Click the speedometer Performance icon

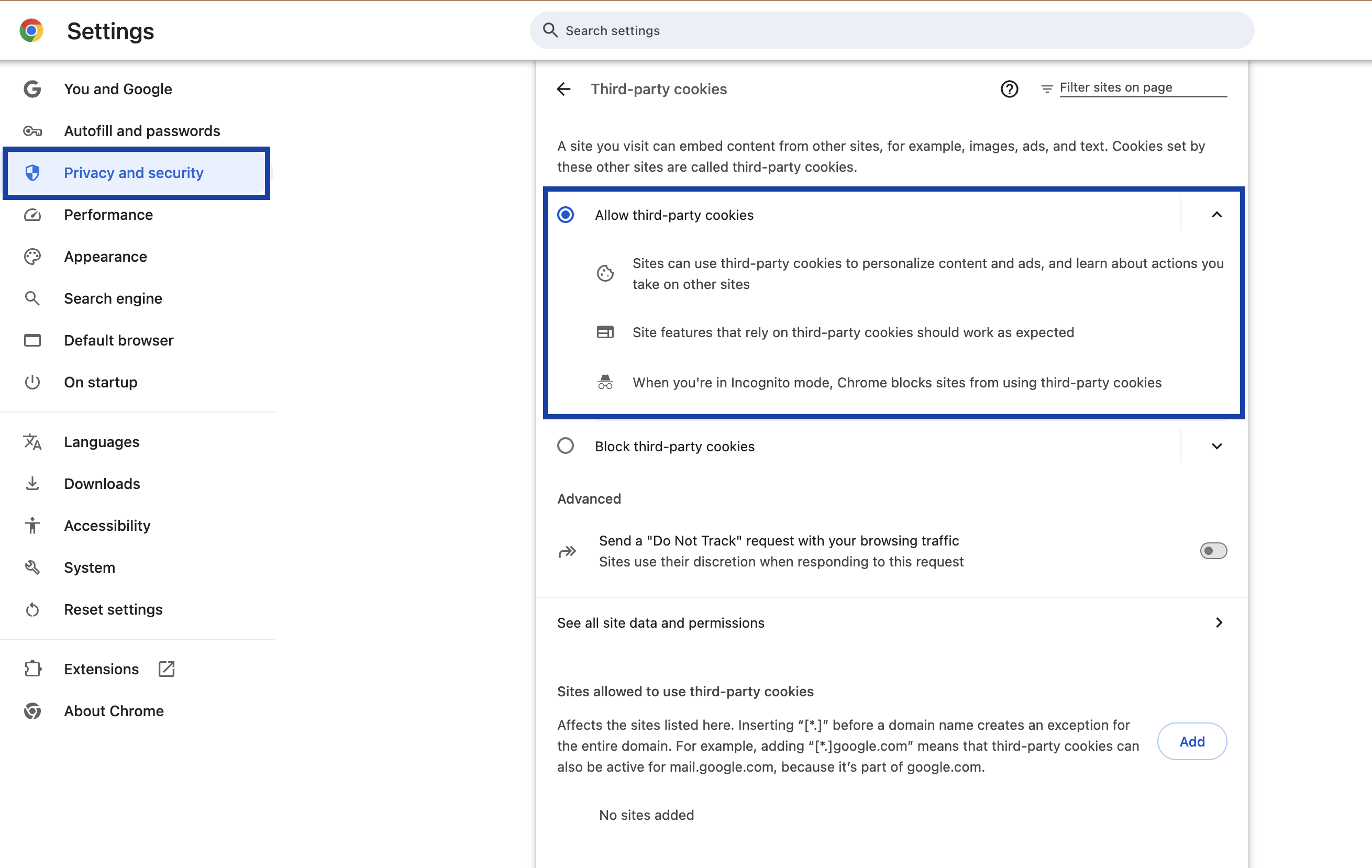pos(32,215)
